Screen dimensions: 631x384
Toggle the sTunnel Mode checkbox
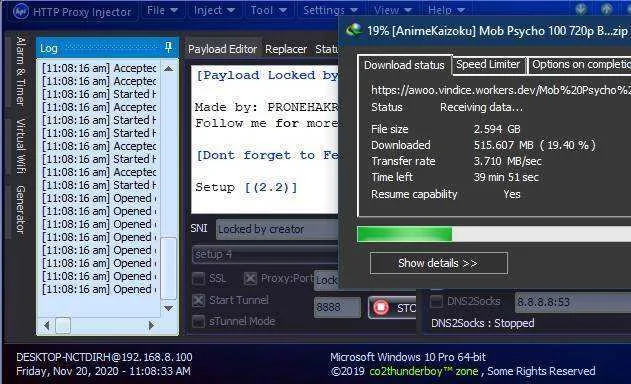point(198,321)
